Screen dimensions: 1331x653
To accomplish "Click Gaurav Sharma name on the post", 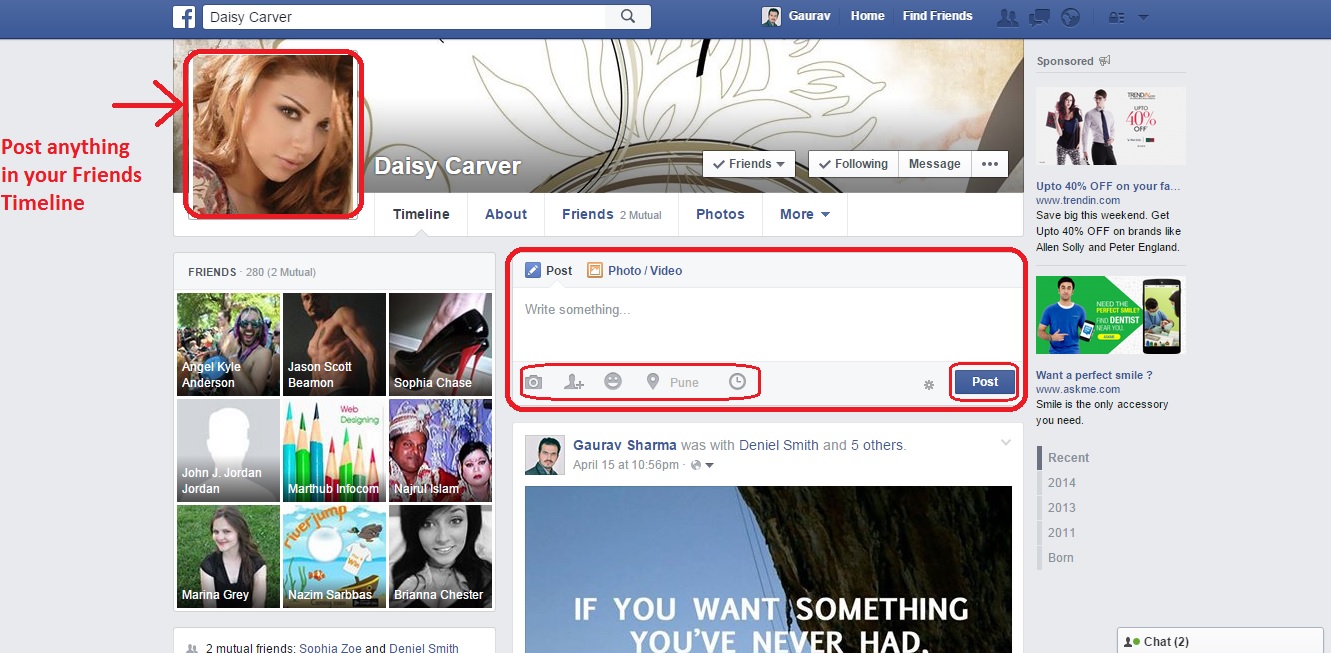I will pos(625,445).
